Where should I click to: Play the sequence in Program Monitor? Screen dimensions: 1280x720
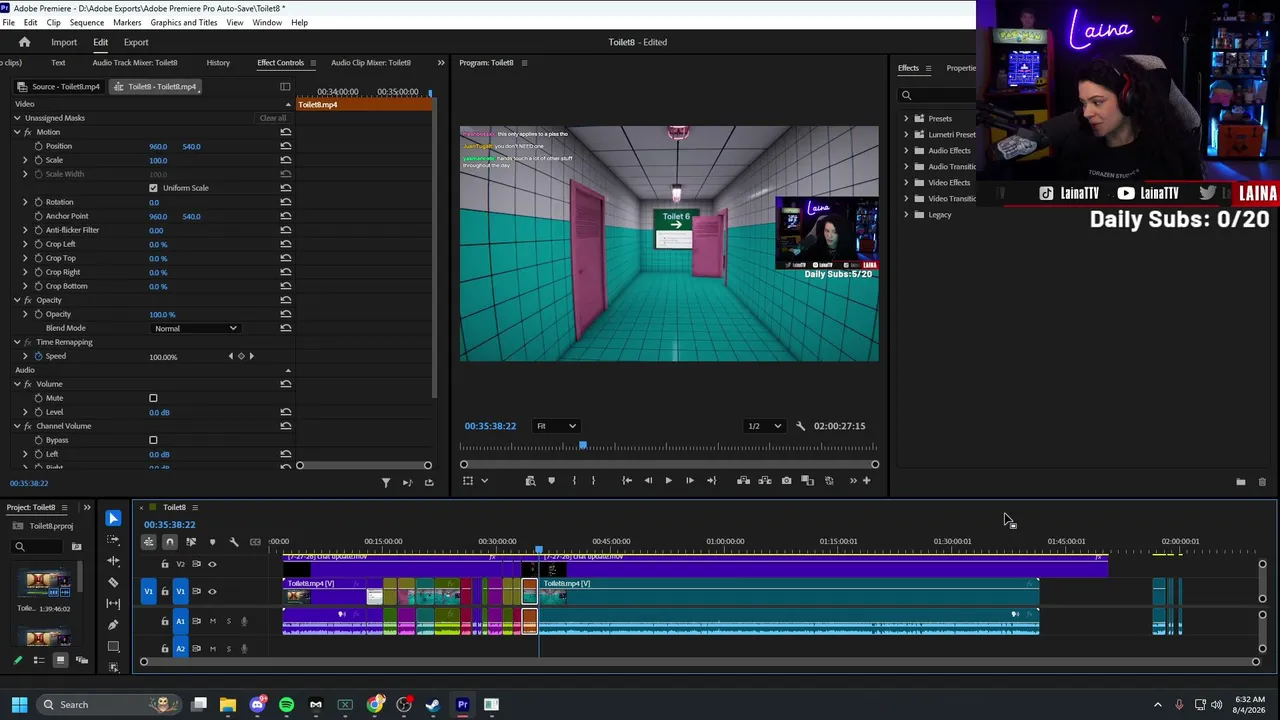pos(668,481)
